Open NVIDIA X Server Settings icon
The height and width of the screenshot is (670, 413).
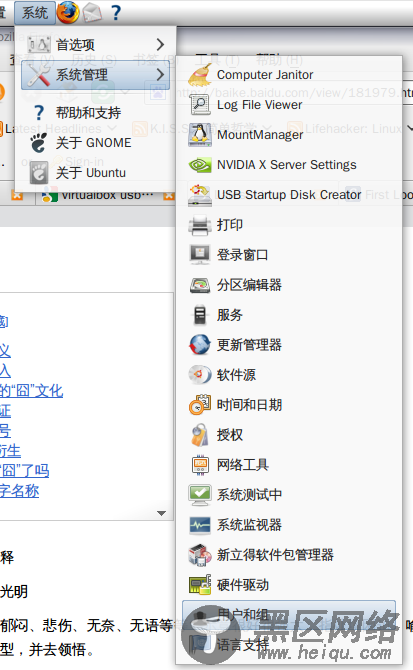pos(200,165)
